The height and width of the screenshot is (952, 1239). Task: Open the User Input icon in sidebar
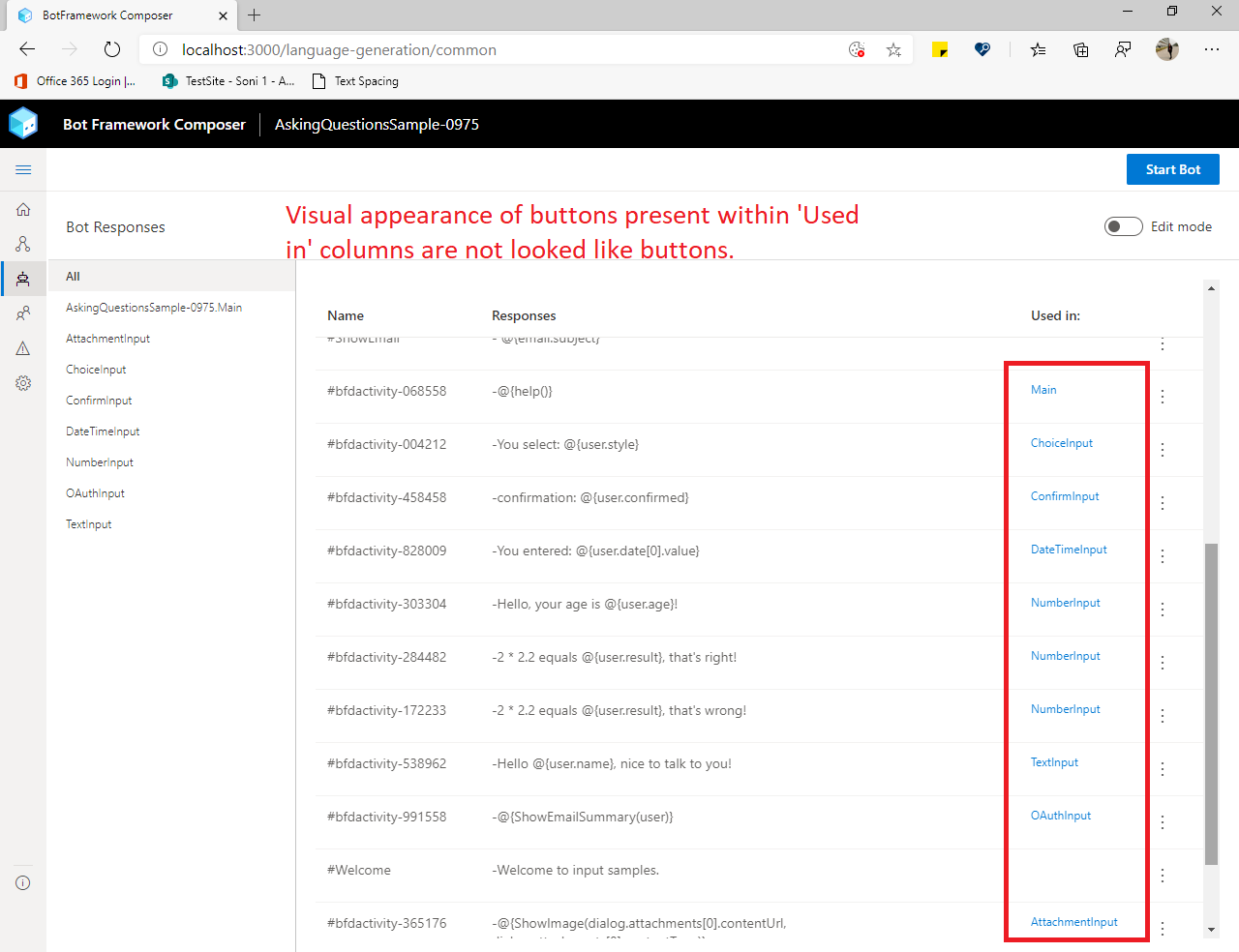23,313
